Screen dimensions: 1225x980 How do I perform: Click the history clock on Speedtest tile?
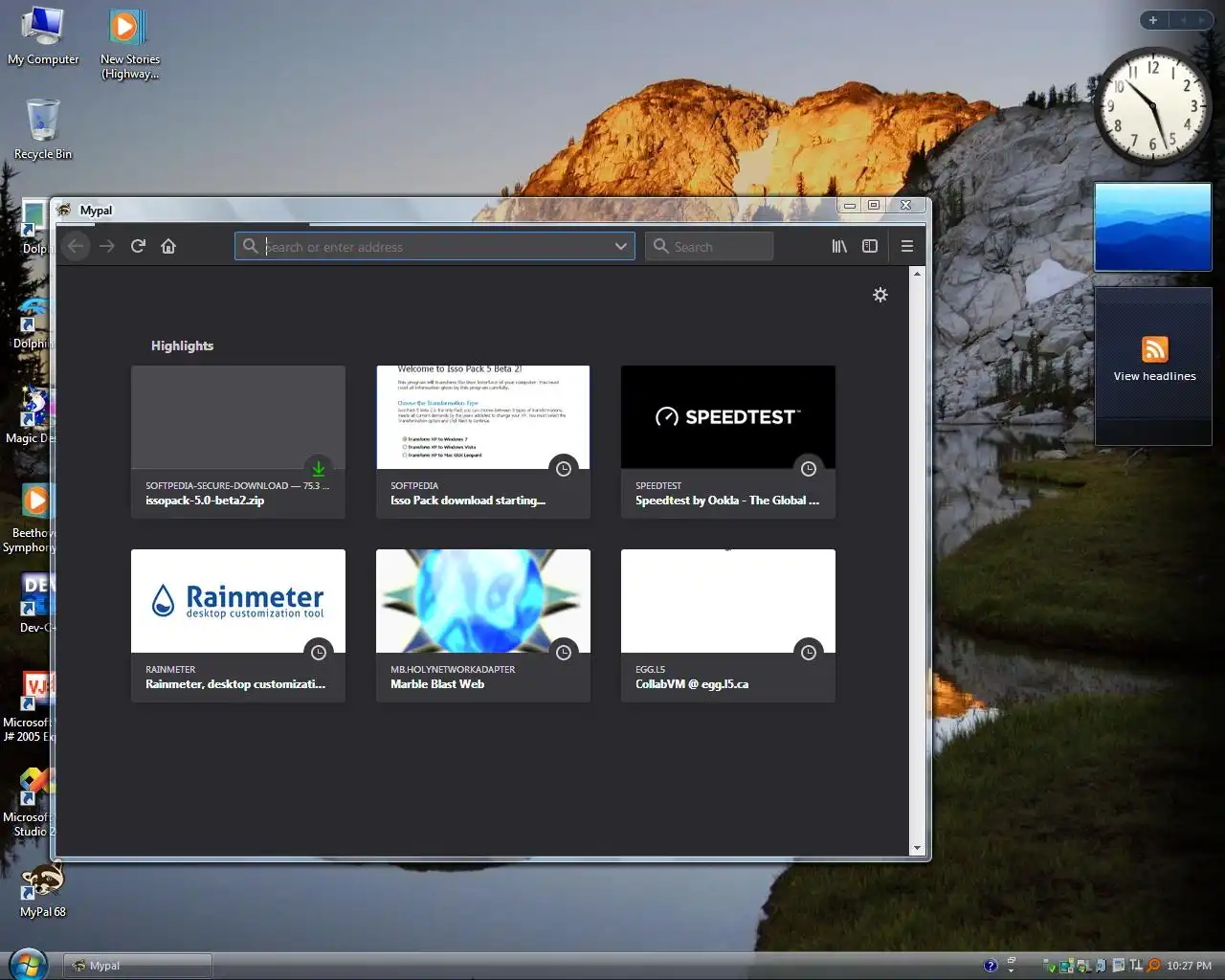pyautogui.click(x=809, y=469)
